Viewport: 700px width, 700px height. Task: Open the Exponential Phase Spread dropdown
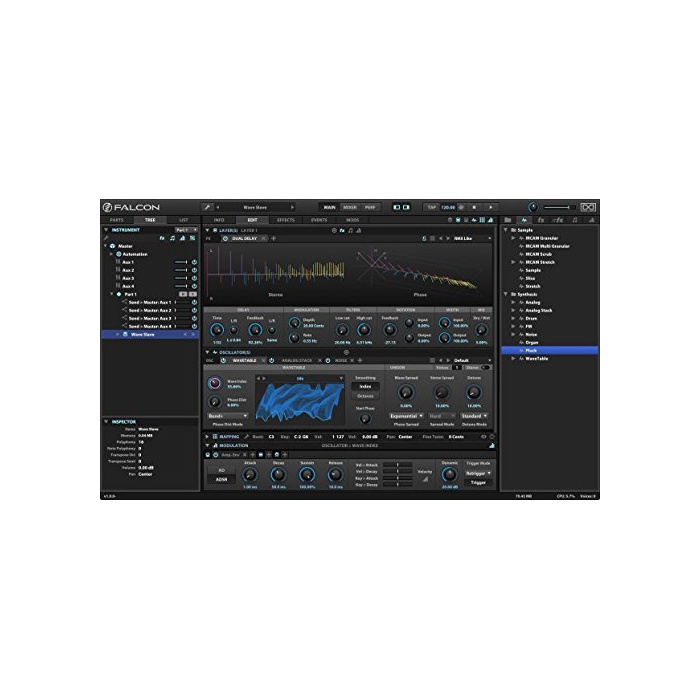click(x=406, y=415)
